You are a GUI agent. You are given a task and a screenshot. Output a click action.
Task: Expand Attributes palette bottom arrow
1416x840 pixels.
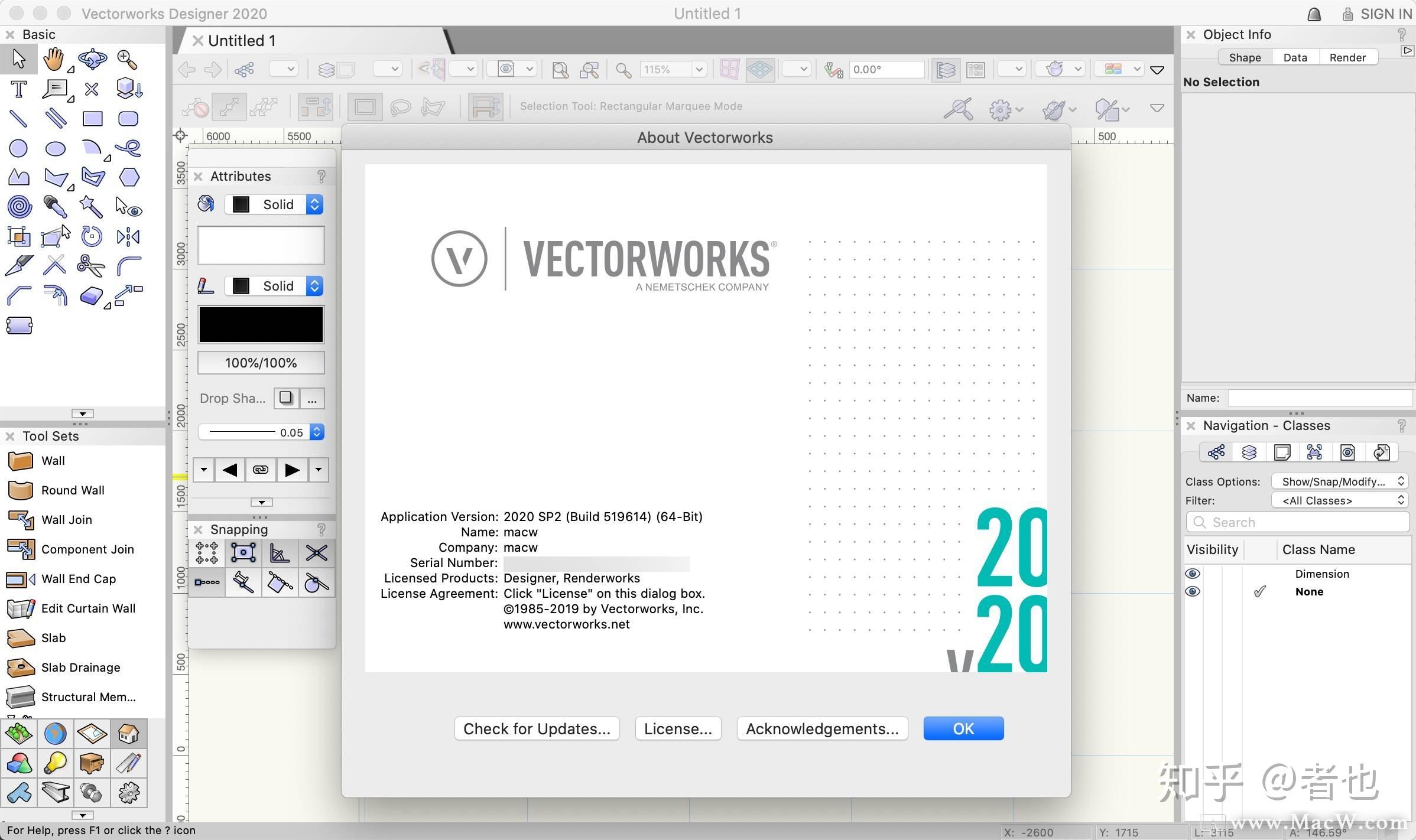tap(261, 502)
